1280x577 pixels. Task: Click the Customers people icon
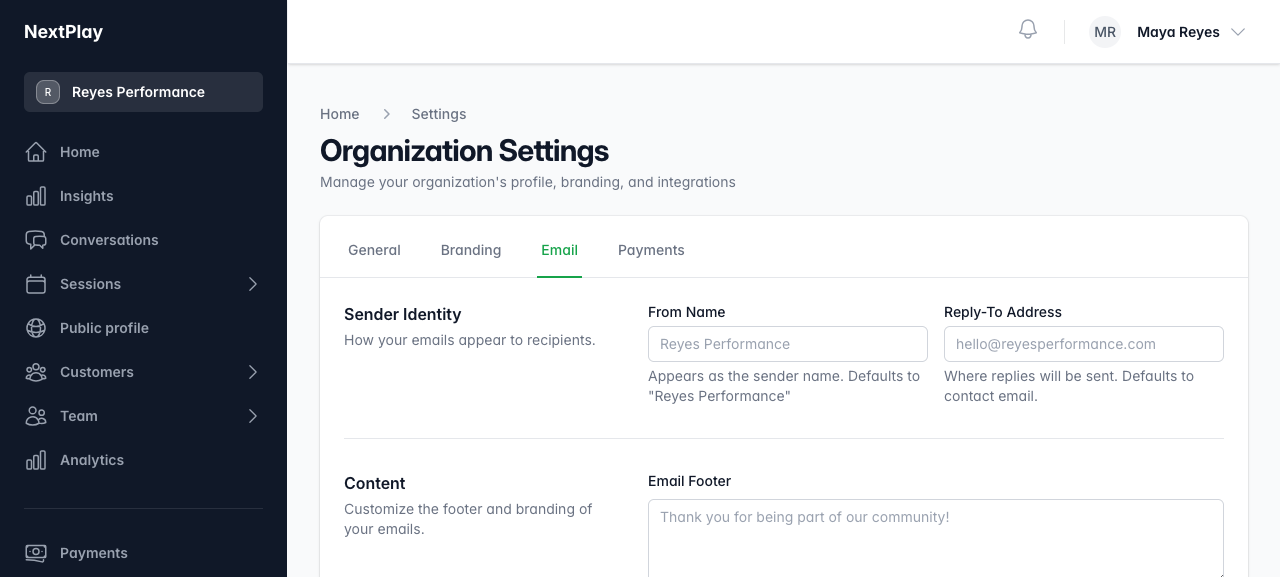click(x=36, y=372)
